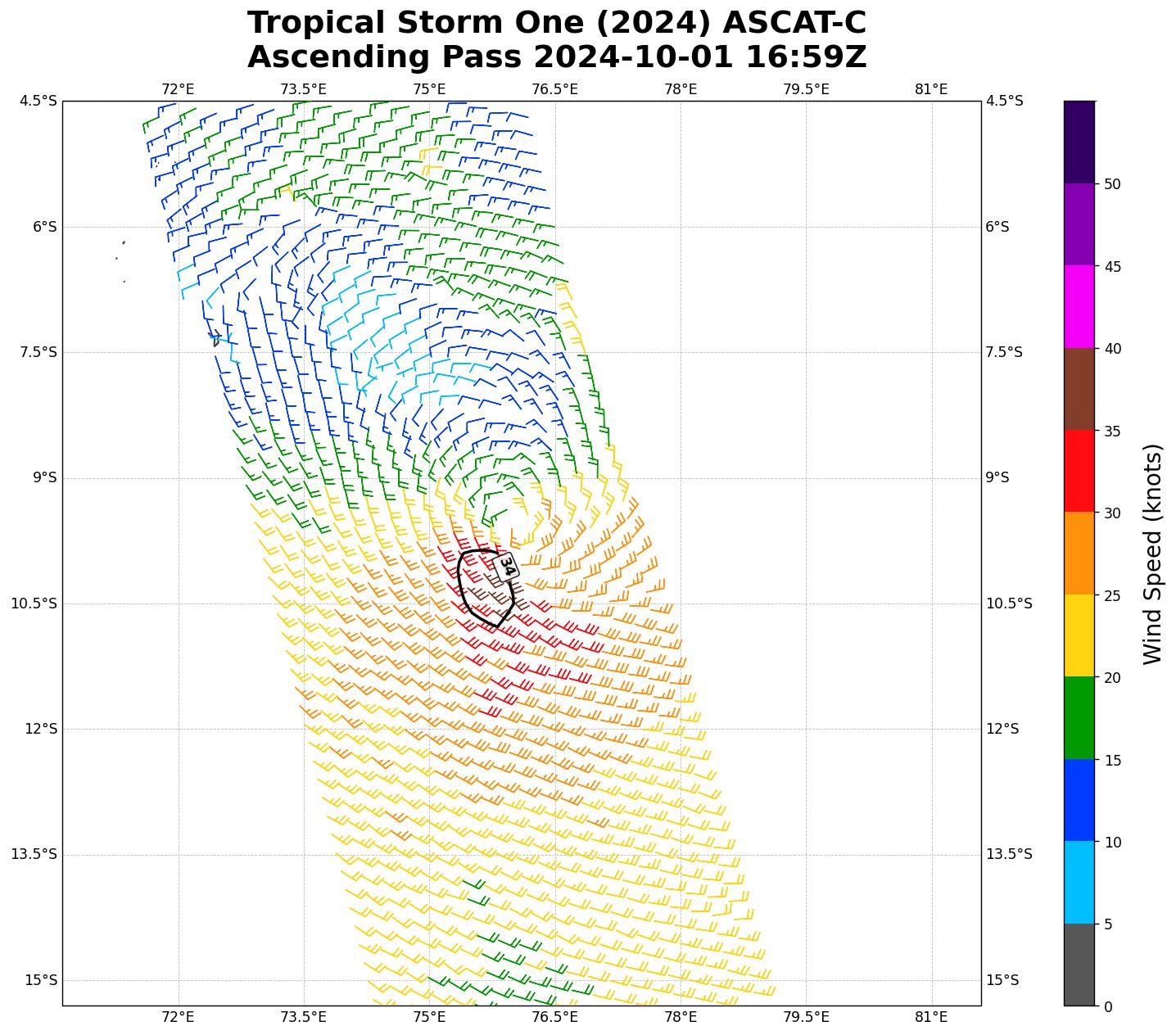Click the Tropical Storm One chart title

(557, 23)
